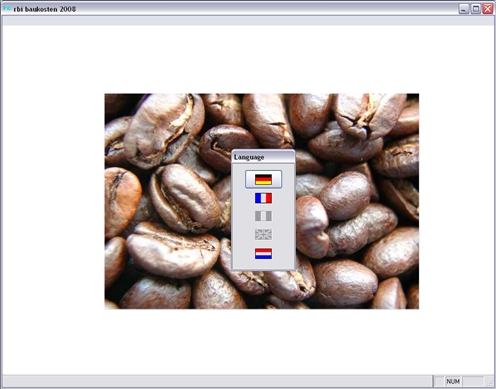The height and width of the screenshot is (389, 496).
Task: Choose the French flag language
Action: pos(263,198)
